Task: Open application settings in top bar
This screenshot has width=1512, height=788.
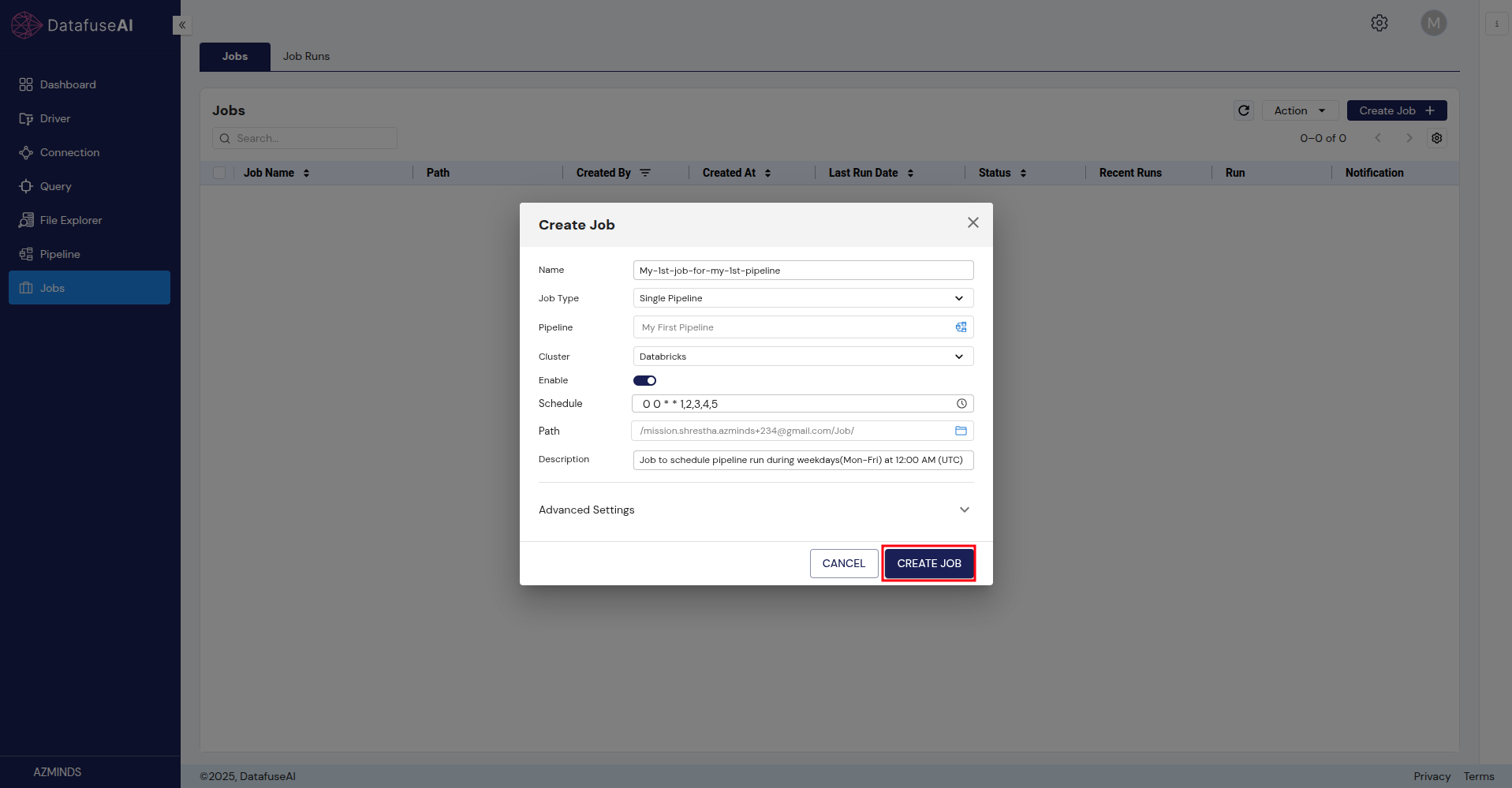Action: [1379, 23]
